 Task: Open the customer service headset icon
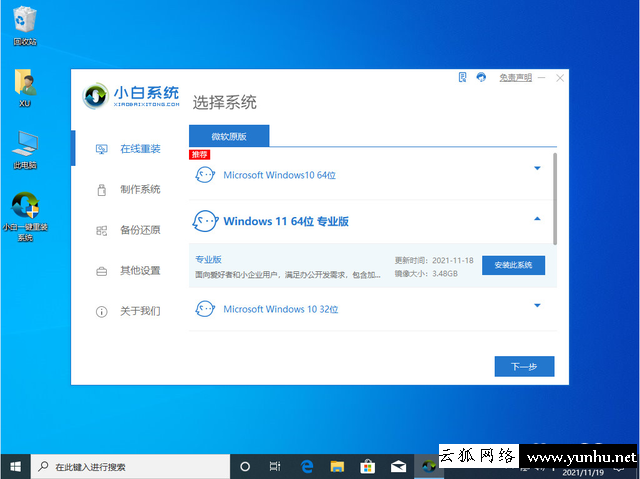(481, 77)
